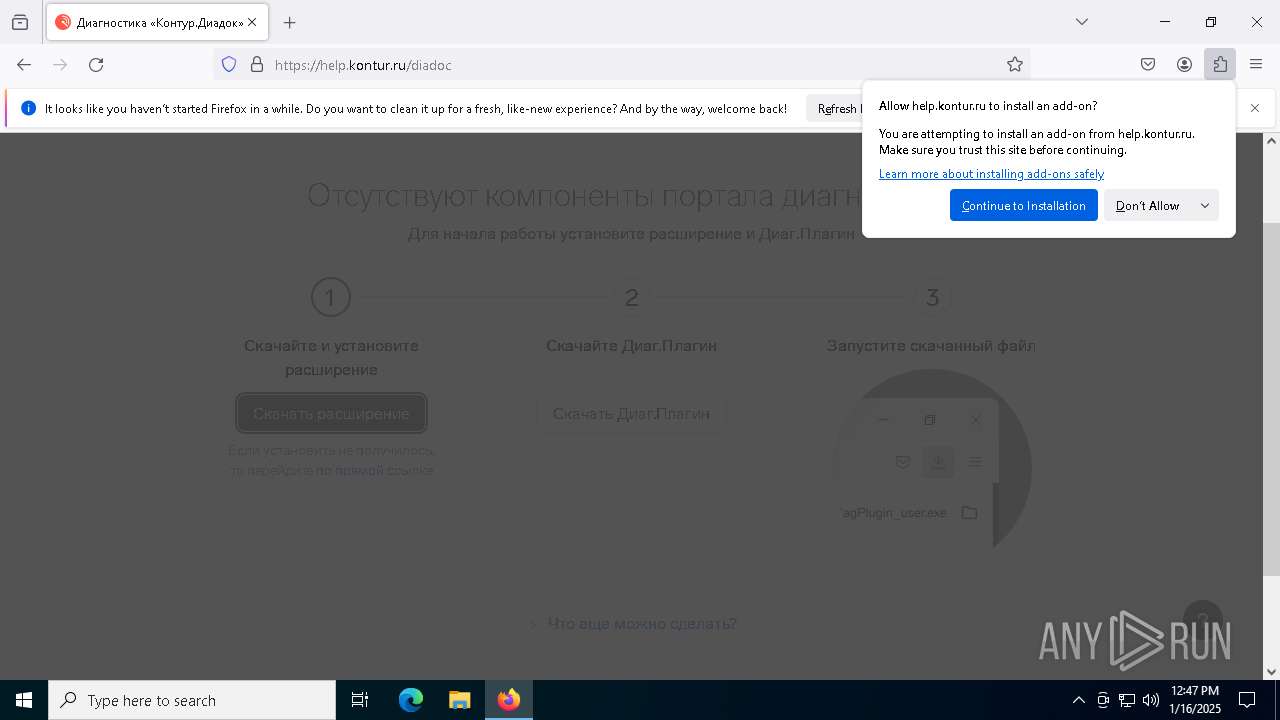Open the Windows Start menu

coord(24,700)
